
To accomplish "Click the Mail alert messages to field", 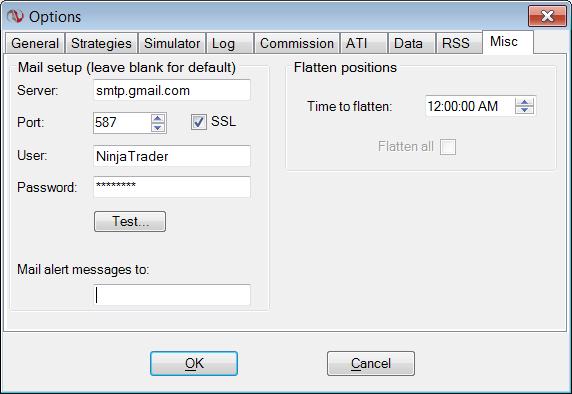I will pyautogui.click(x=172, y=295).
